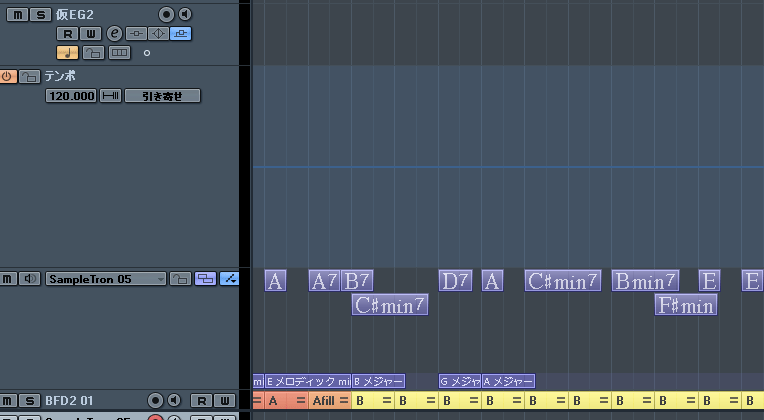Select the orange A pattern on BFD2 01
Viewport: 764px width, 420px height.
tap(286, 401)
